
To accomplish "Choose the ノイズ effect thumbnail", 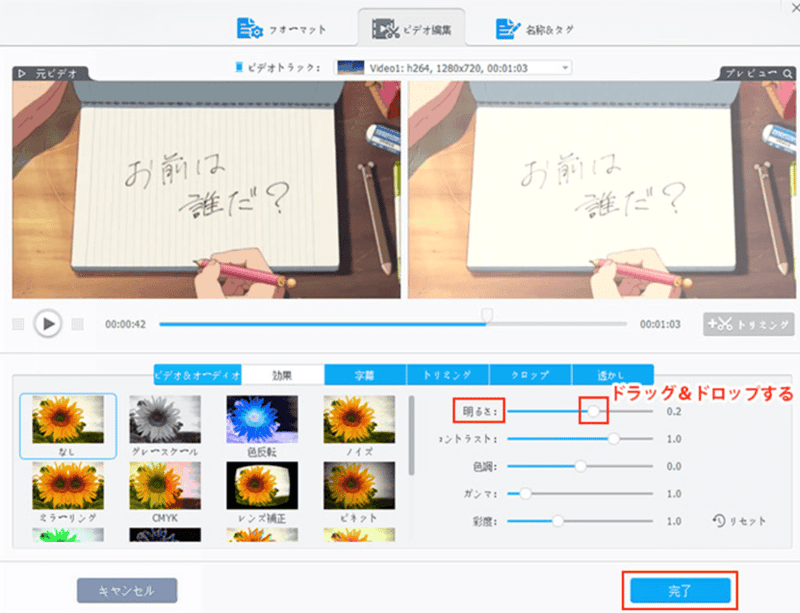I will (357, 418).
